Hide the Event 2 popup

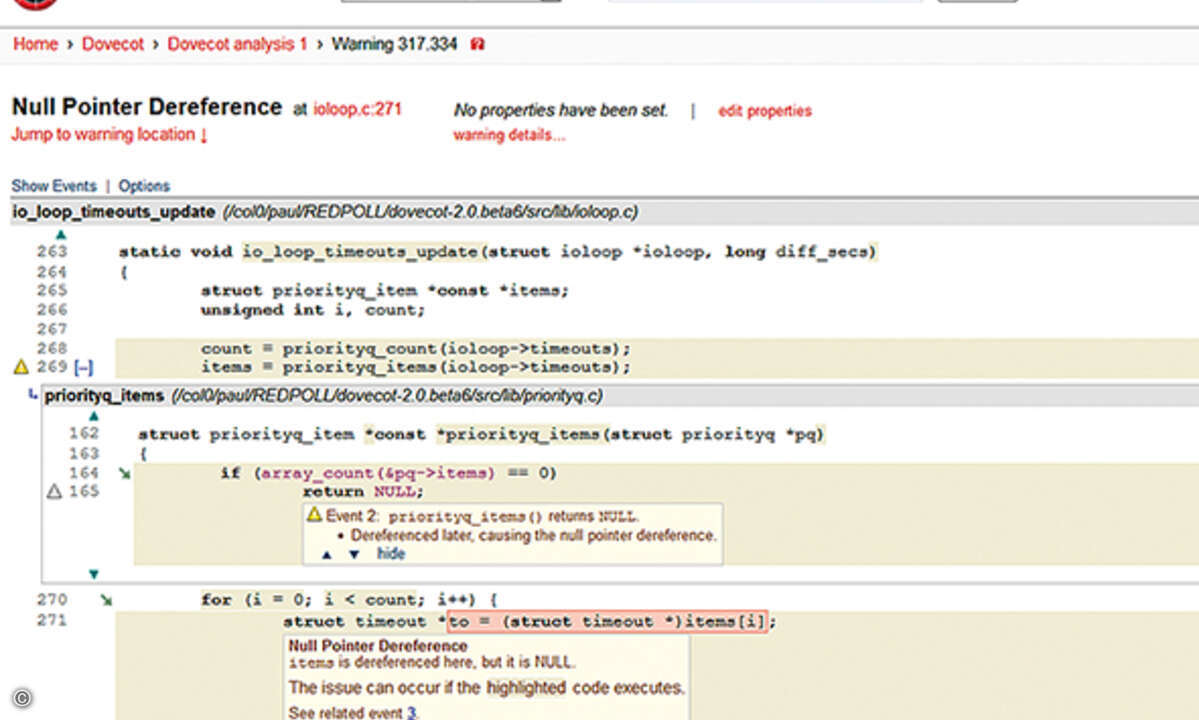[x=391, y=554]
